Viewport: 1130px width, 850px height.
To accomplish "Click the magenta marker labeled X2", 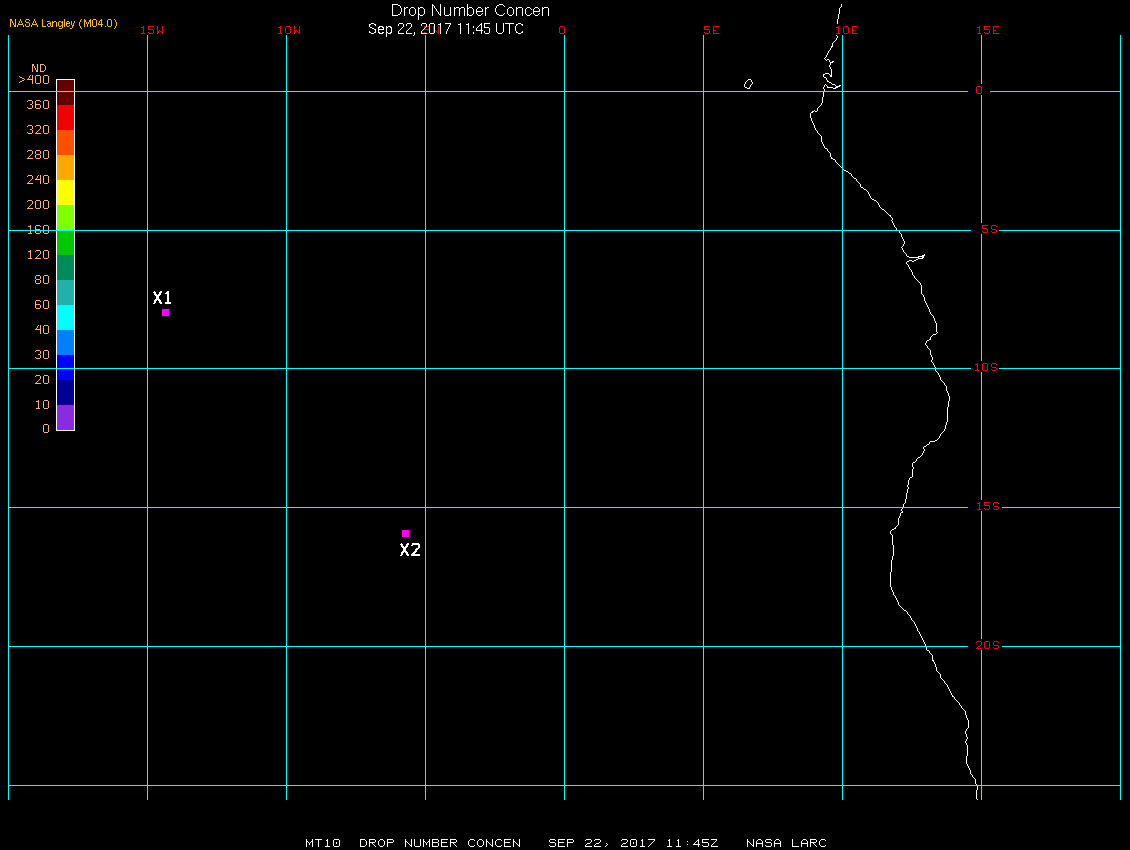I will 406,534.
